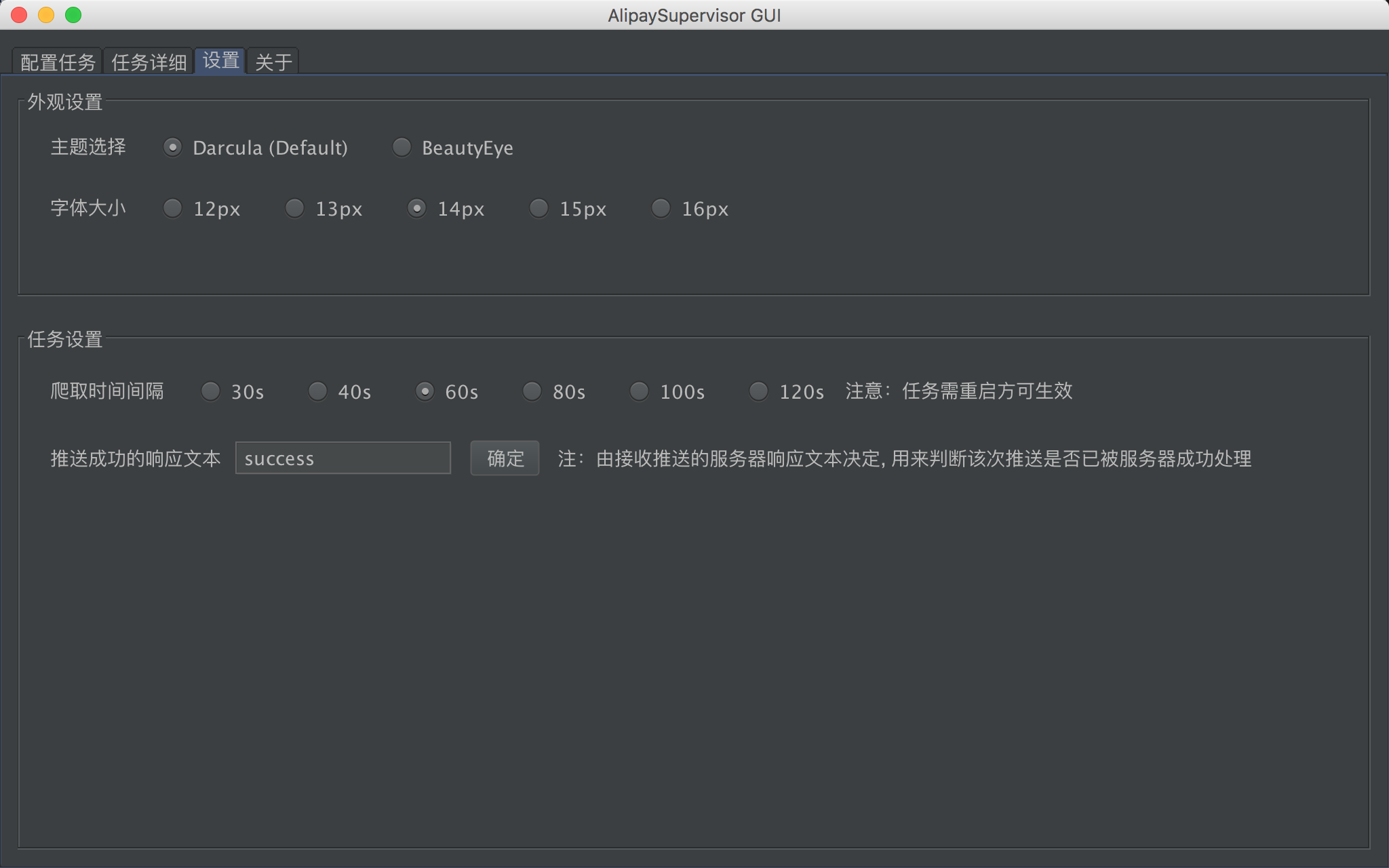
Task: Choose 120s crawl interval
Action: coord(758,391)
